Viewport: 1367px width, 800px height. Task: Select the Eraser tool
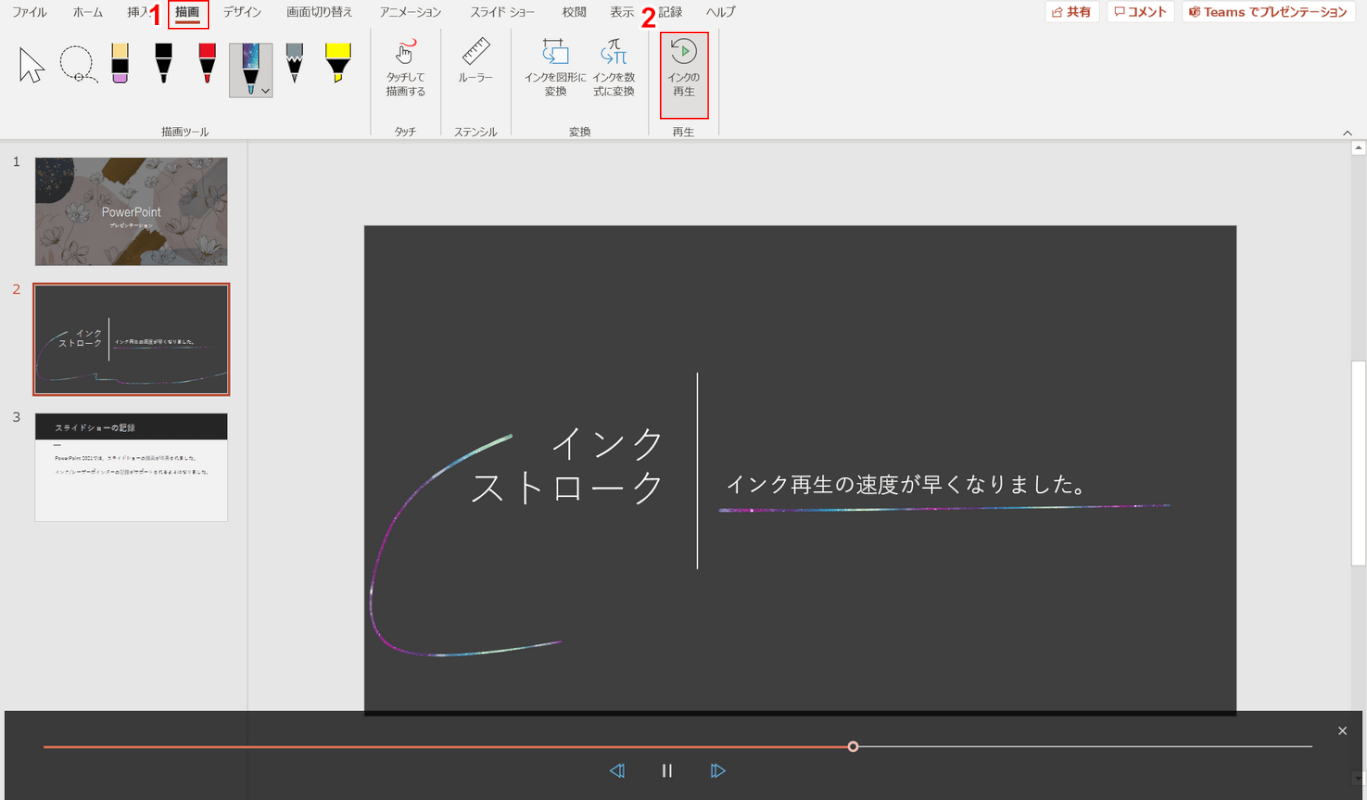coord(120,65)
